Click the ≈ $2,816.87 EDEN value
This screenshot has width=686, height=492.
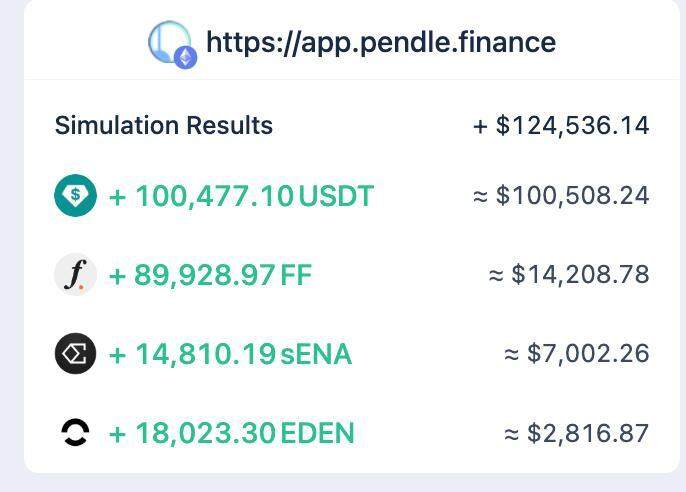pyautogui.click(x=577, y=432)
